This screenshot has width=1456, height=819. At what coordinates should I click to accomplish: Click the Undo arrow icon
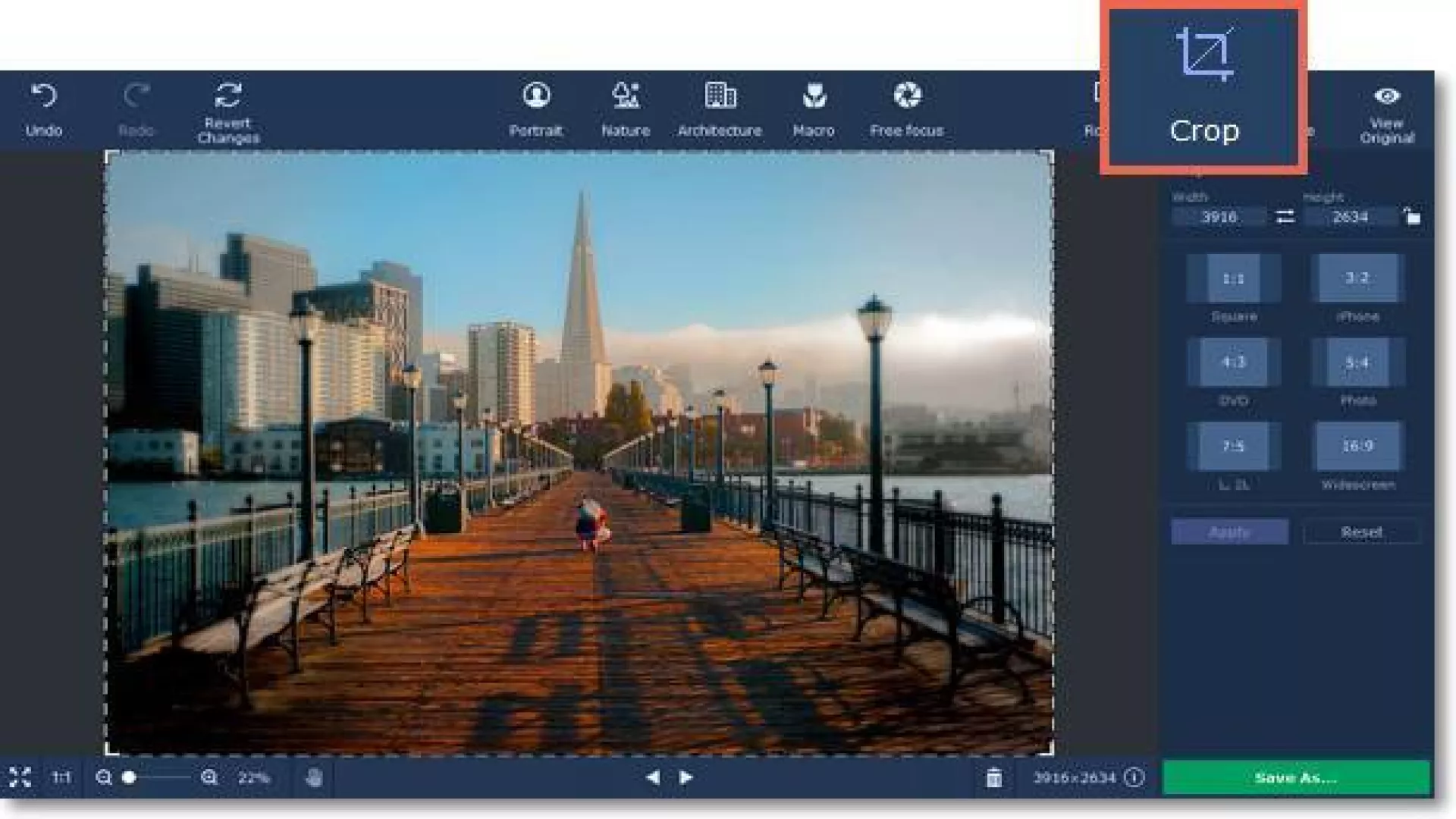point(43,96)
